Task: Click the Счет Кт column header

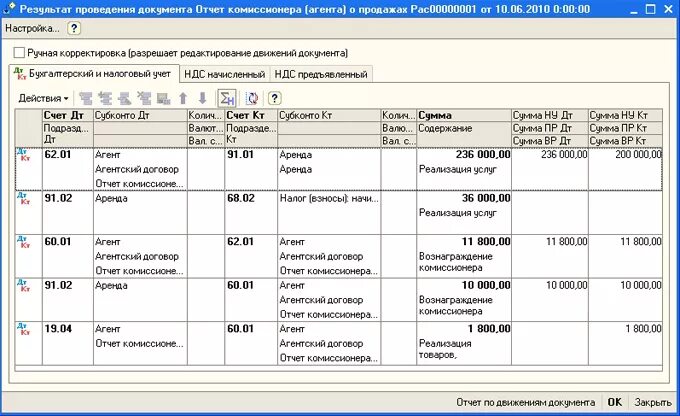Action: (x=251, y=115)
